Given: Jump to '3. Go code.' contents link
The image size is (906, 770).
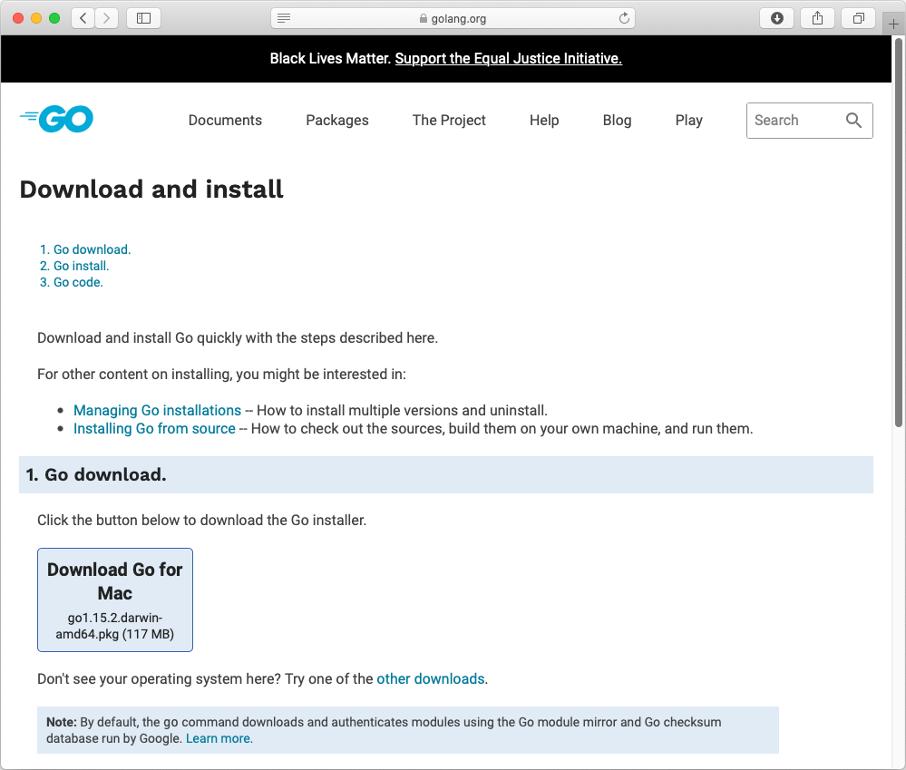Looking at the screenshot, I should pos(71,282).
